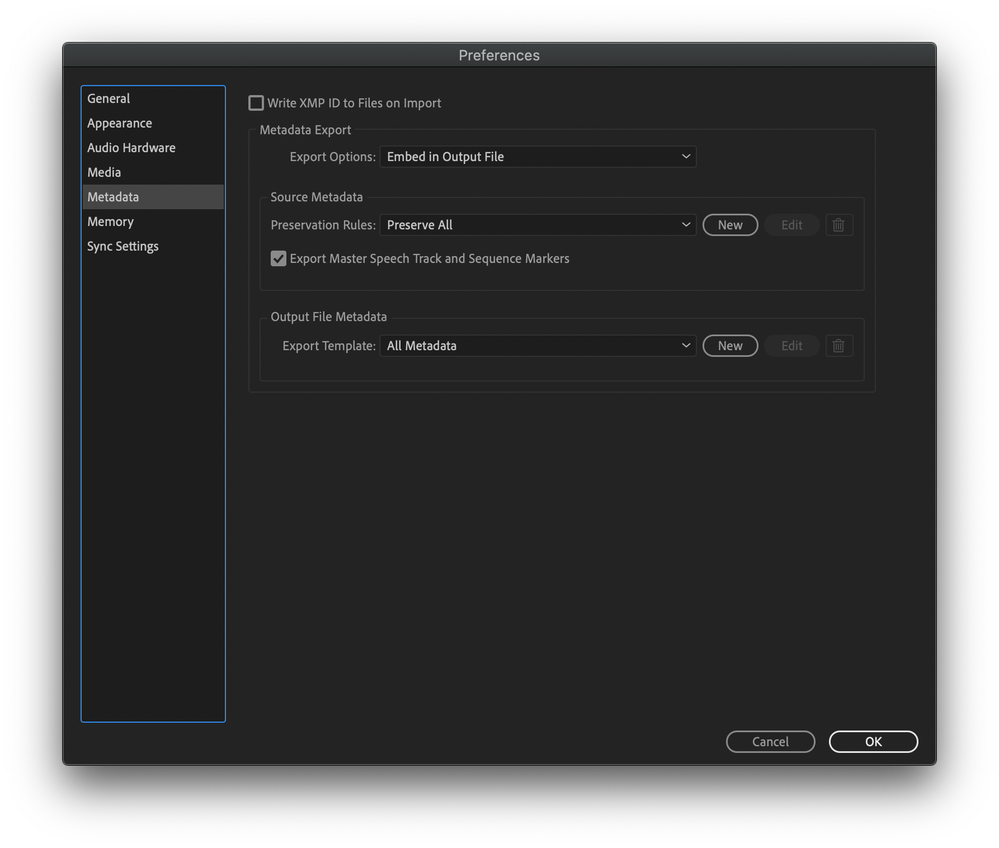Image resolution: width=999 pixels, height=848 pixels.
Task: Open the Export Template dropdown
Action: 538,346
